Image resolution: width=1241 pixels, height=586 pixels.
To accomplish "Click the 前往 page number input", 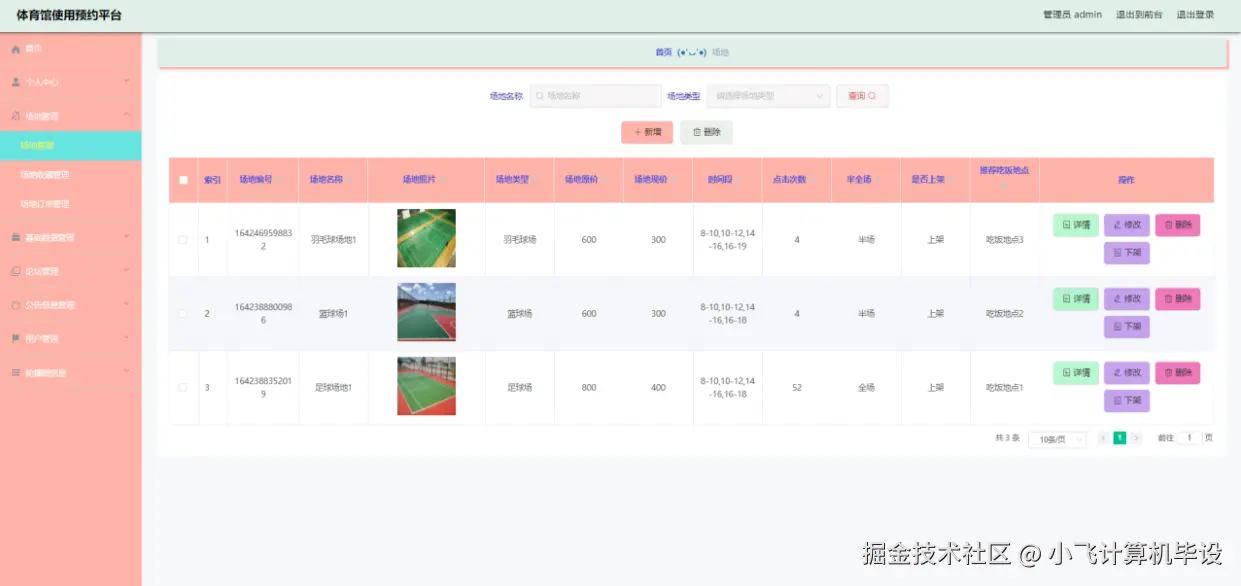I will 1189,438.
